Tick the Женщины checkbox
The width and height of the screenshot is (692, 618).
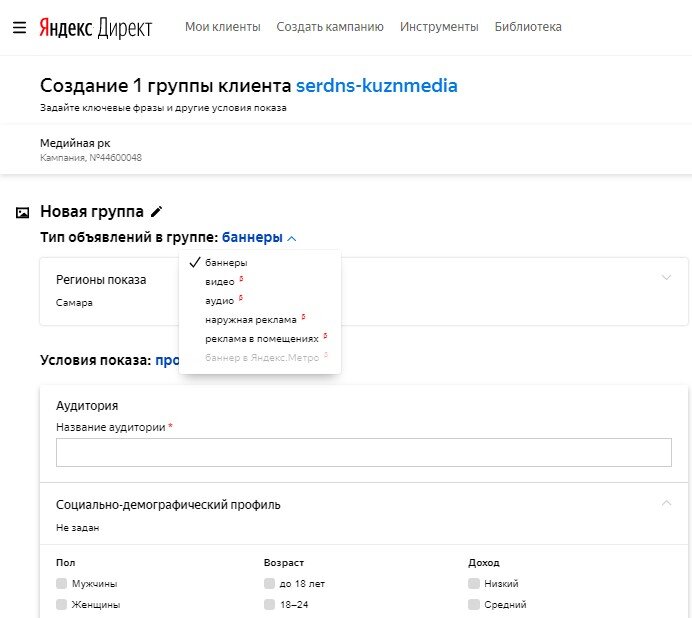point(62,604)
